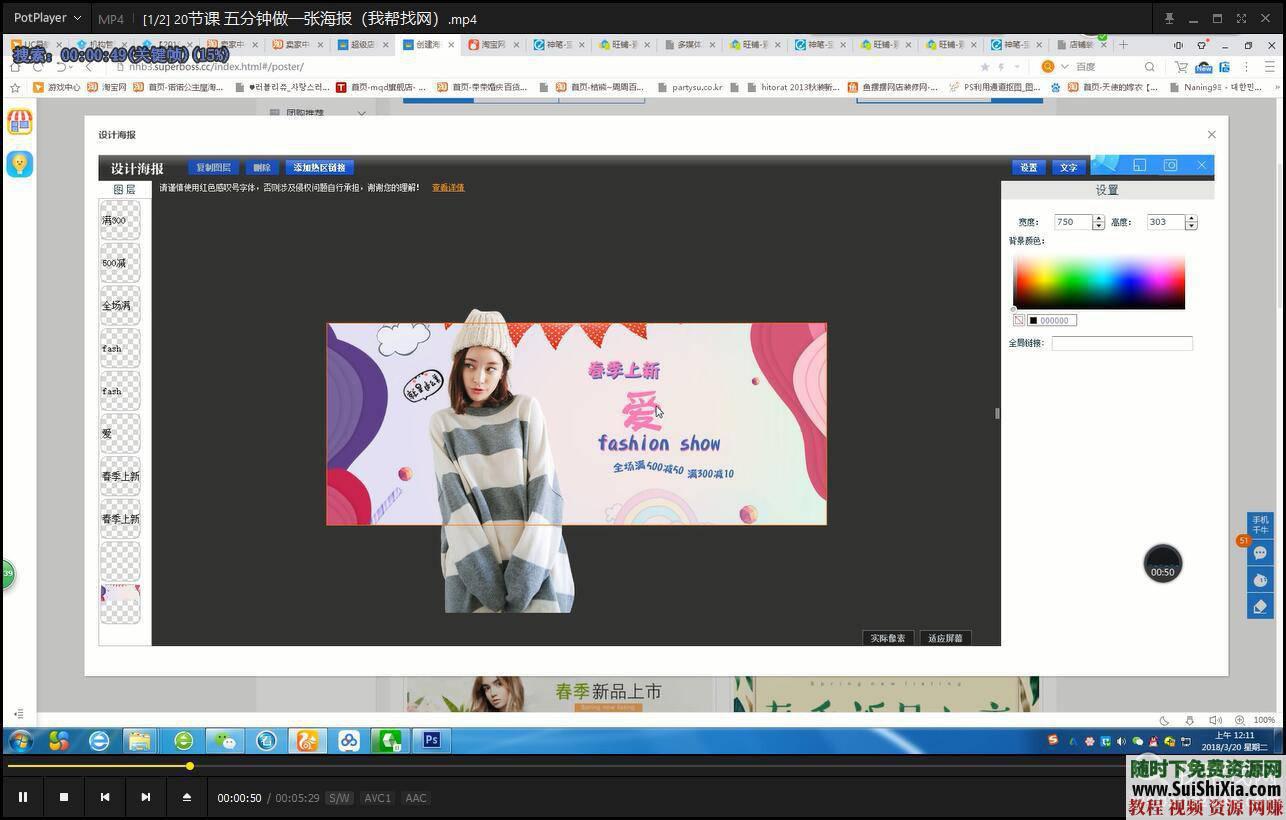Skip to the next video file
The image size is (1286, 820).
point(146,797)
